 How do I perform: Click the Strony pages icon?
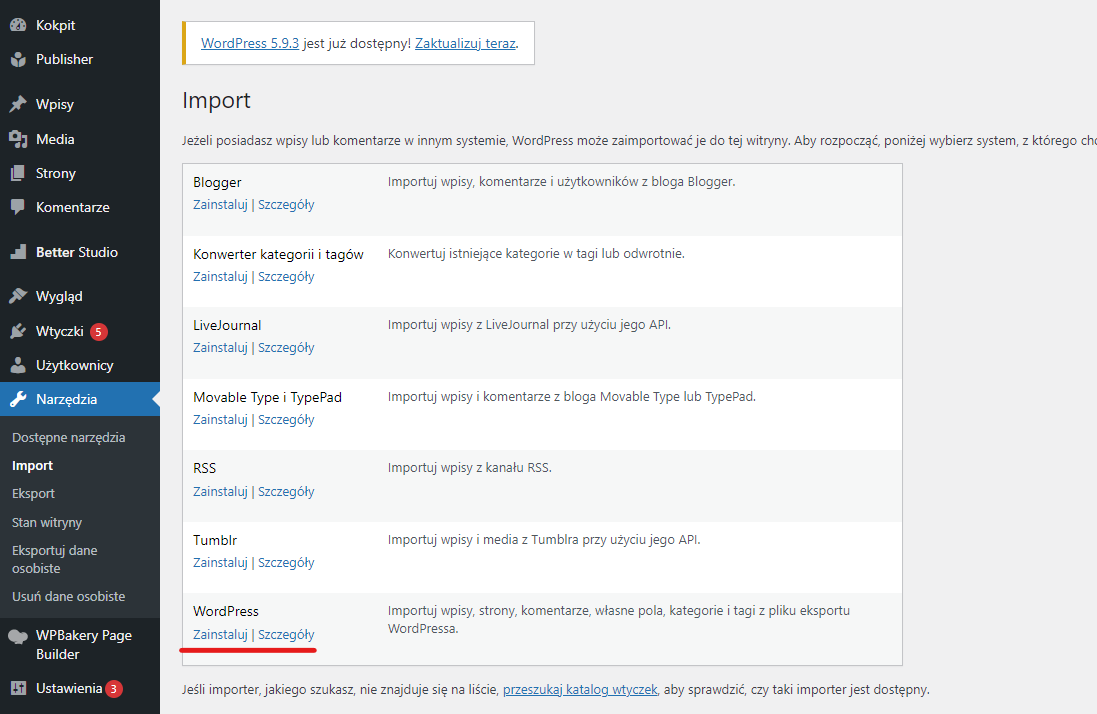coord(18,173)
